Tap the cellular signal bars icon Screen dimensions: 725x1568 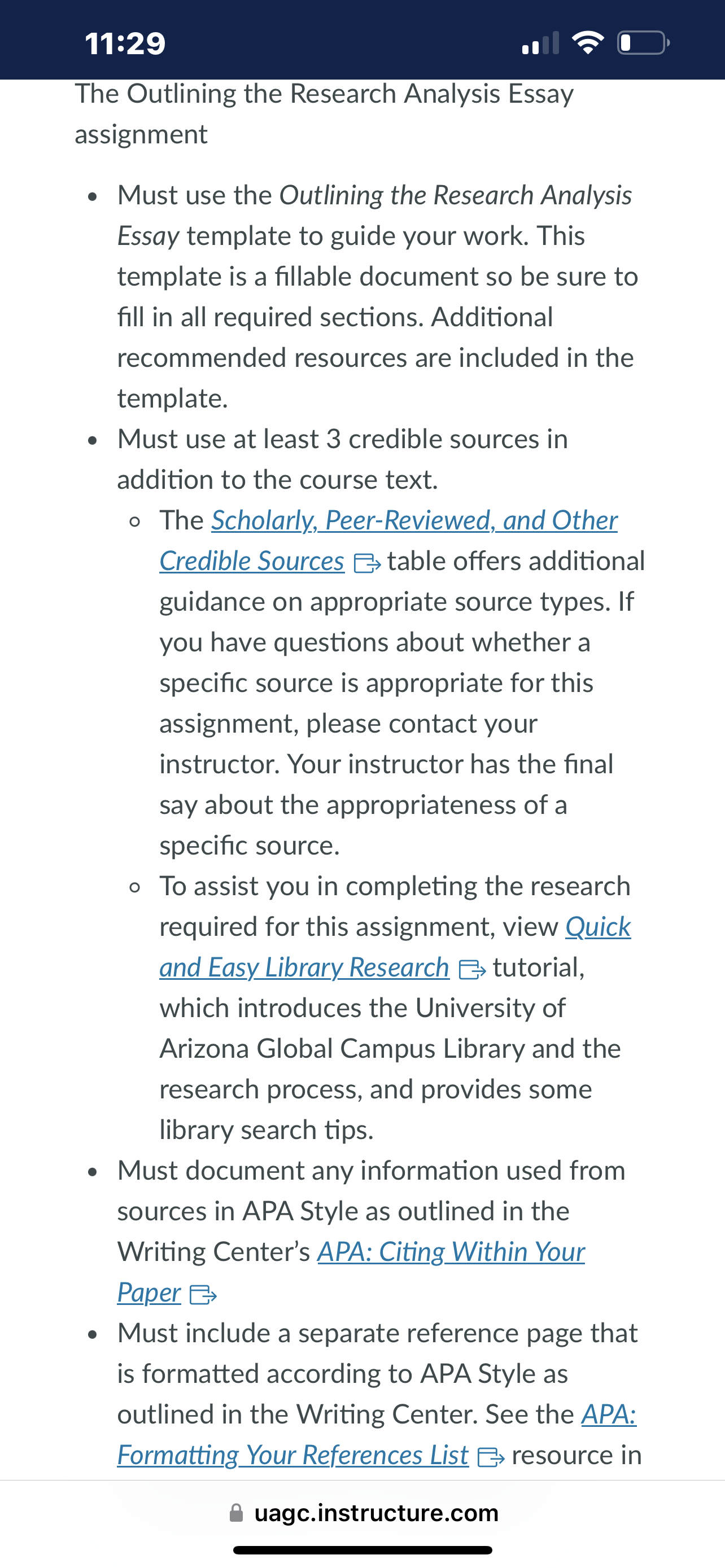point(540,43)
